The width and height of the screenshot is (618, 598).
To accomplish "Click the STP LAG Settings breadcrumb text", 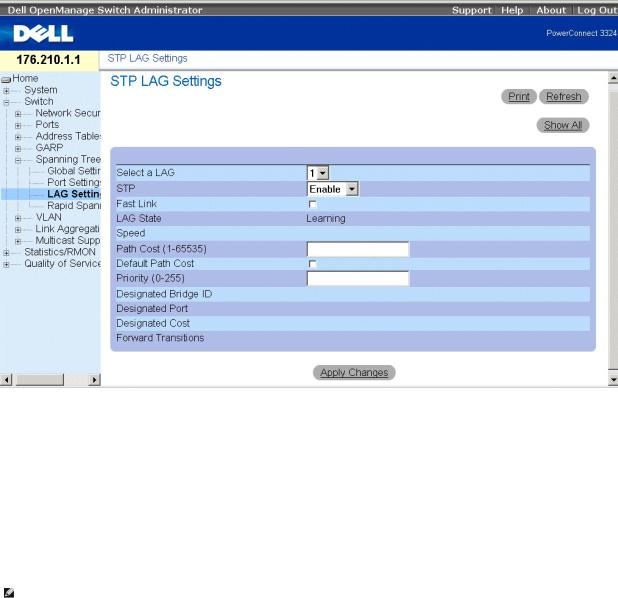I will (x=147, y=58).
